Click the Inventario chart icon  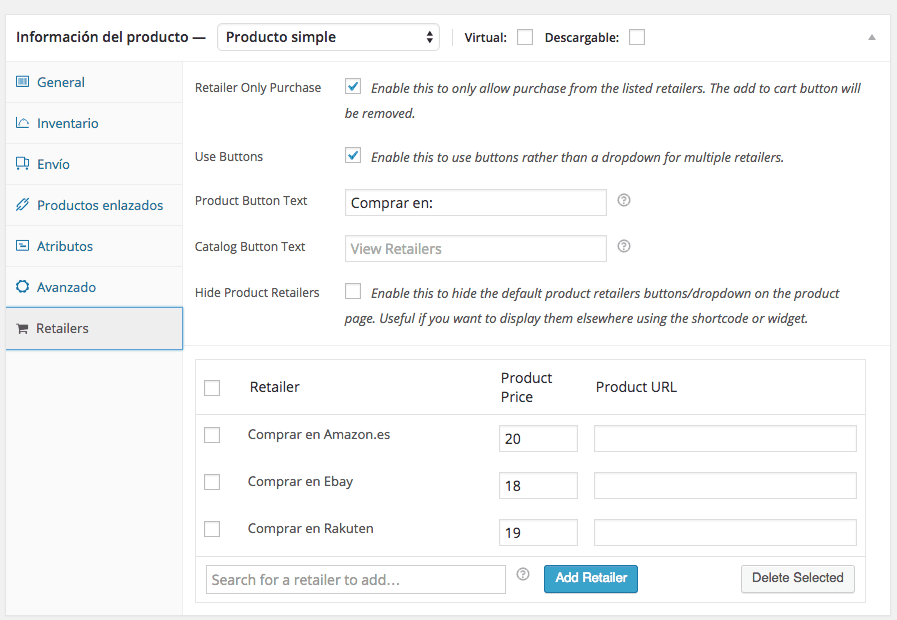(x=23, y=123)
